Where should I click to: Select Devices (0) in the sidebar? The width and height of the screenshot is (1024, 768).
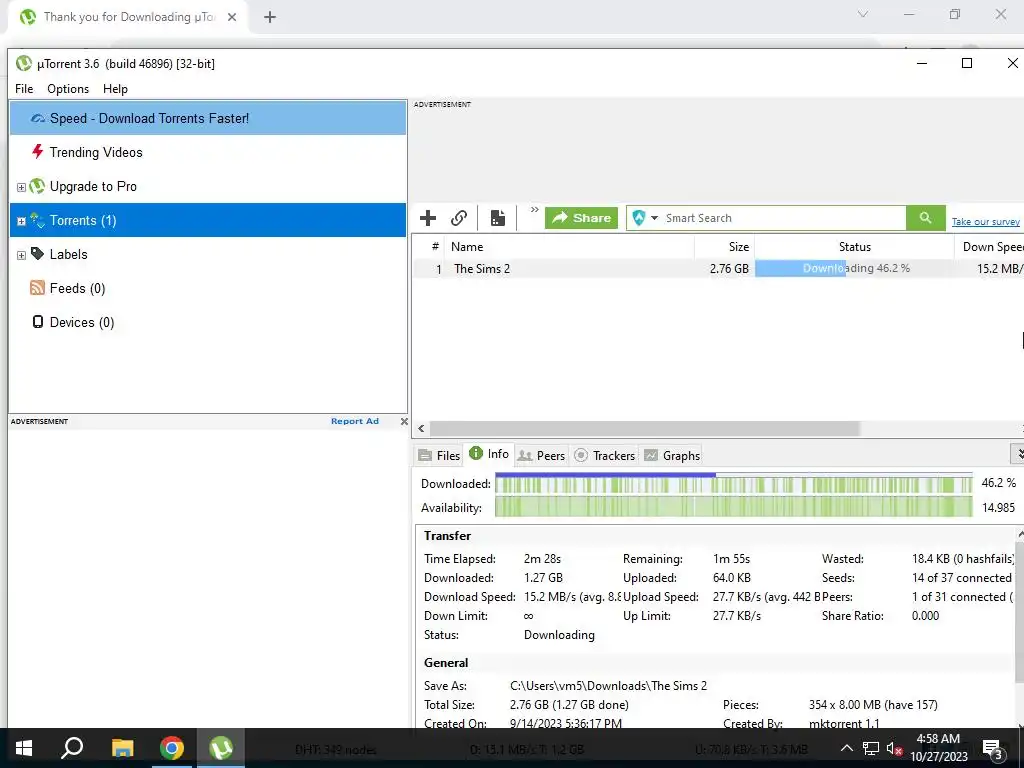[82, 322]
